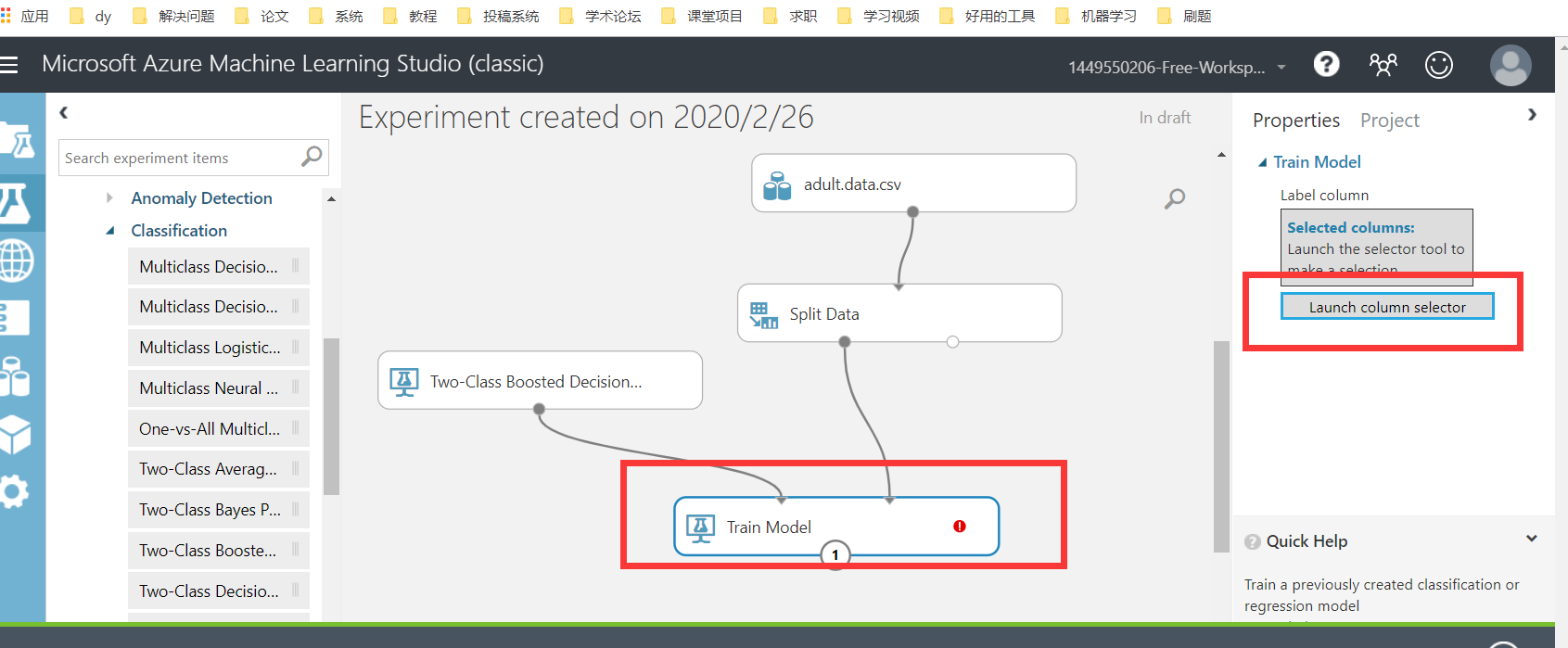The height and width of the screenshot is (648, 1568).
Task: Click the experiment title text
Action: pyautogui.click(x=586, y=118)
